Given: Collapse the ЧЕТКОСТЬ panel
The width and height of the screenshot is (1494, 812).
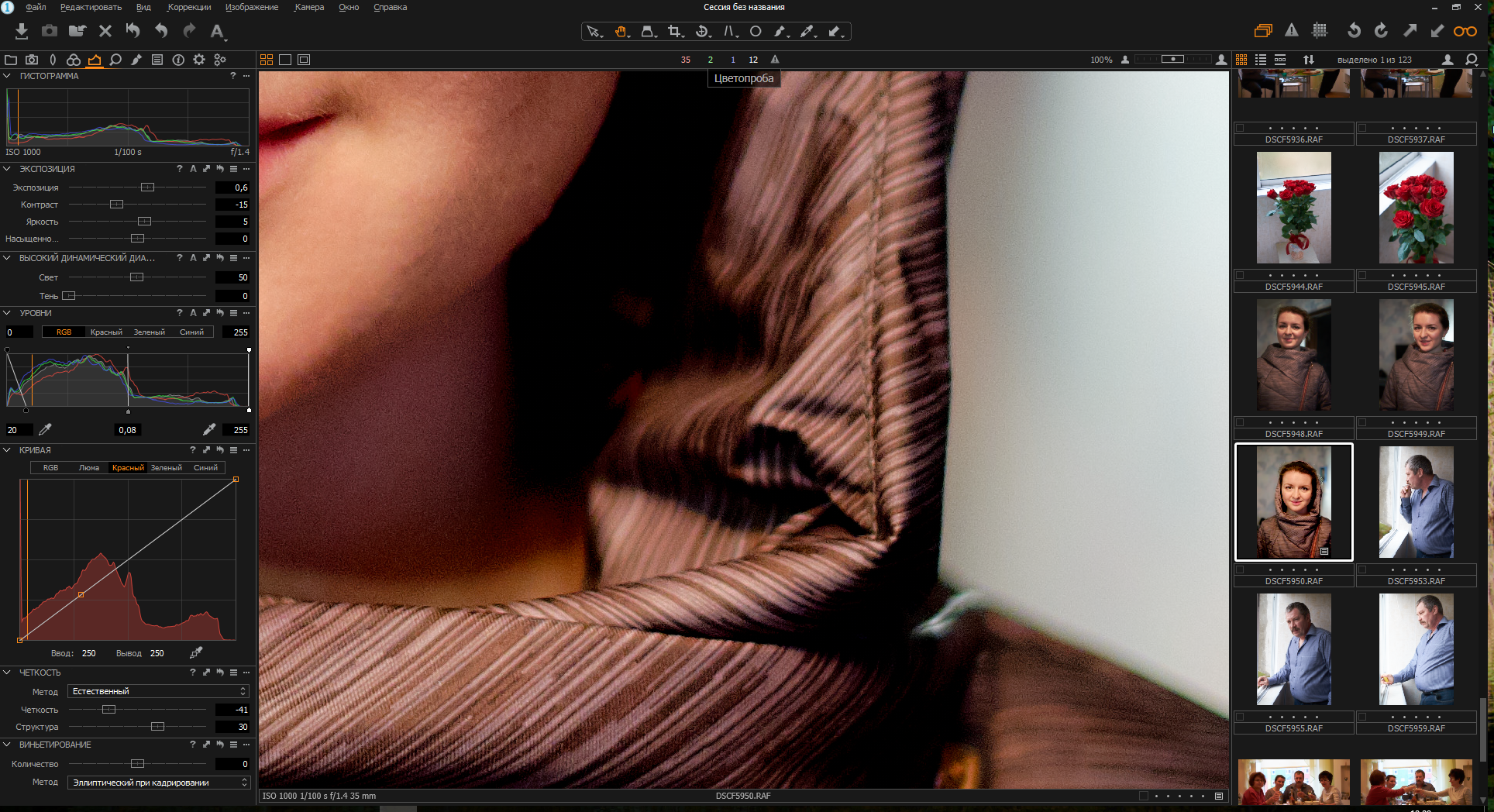Looking at the screenshot, I should tap(7, 673).
